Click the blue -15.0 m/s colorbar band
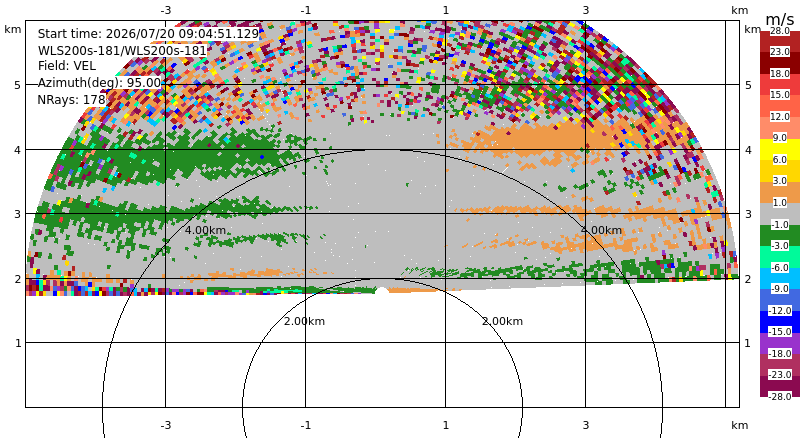800x438 pixels. tap(780, 322)
